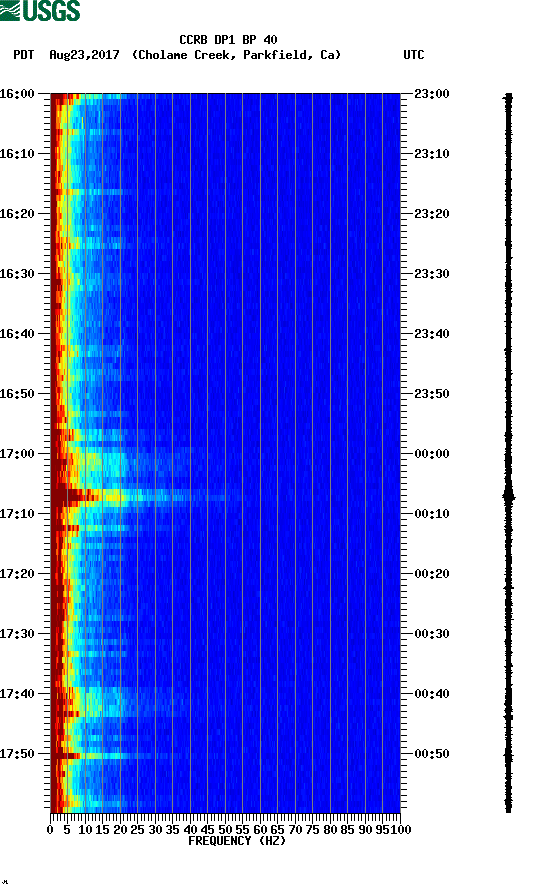Click the 23:40 UTC time label

pyautogui.click(x=432, y=334)
